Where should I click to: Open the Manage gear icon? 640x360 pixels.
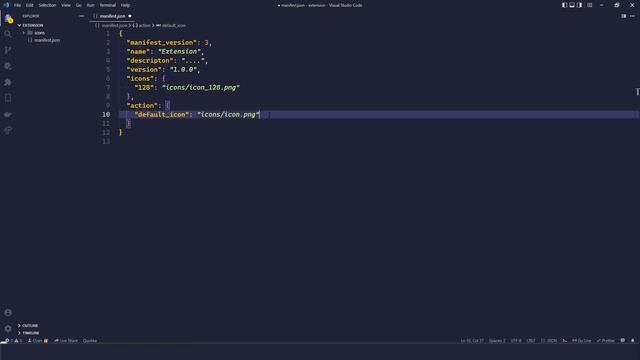(x=8, y=329)
